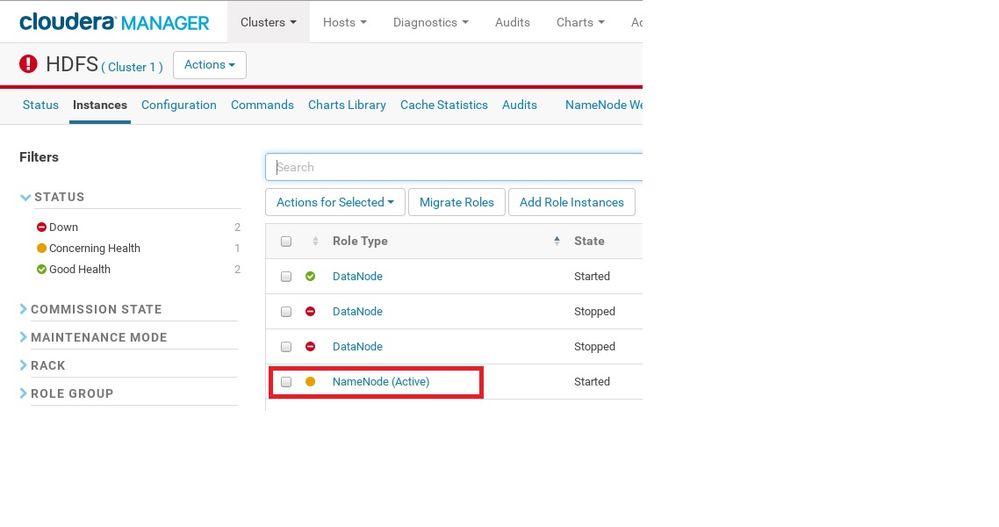Screen dimensions: 999x527
Task: Click the Cloudera Manager logo
Action: click(114, 22)
